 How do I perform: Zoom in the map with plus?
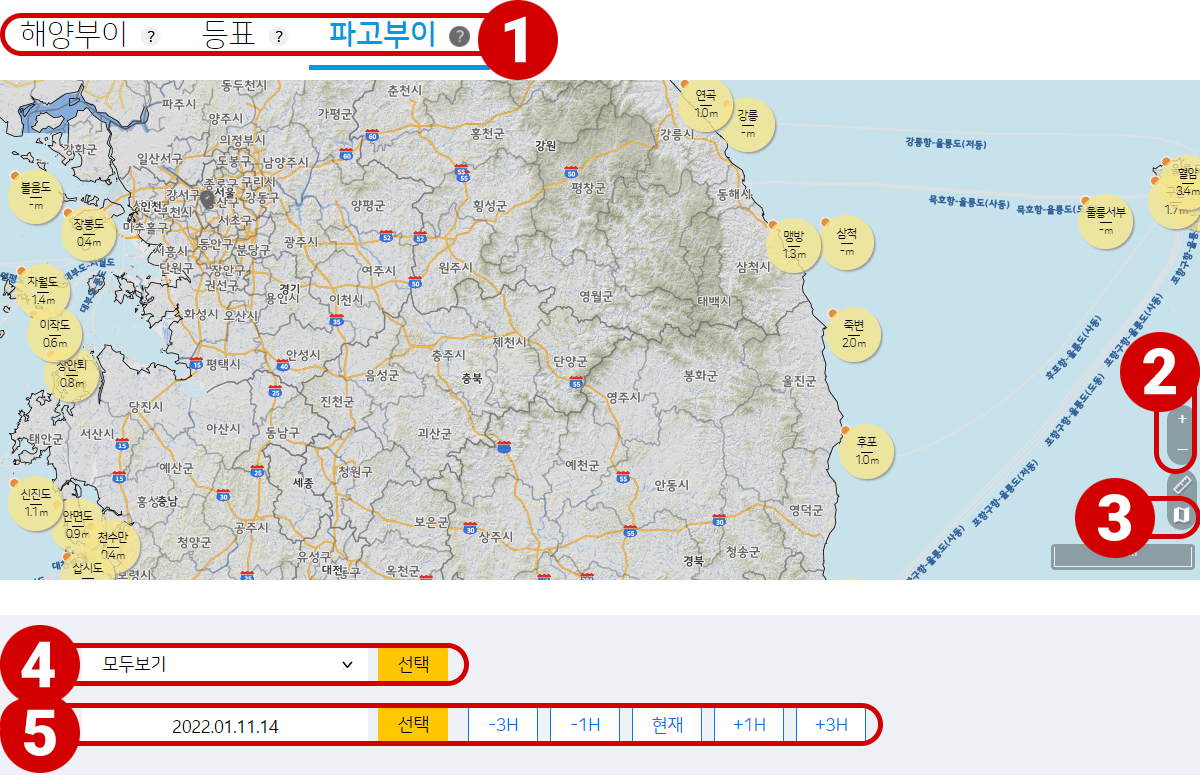coord(1182,419)
